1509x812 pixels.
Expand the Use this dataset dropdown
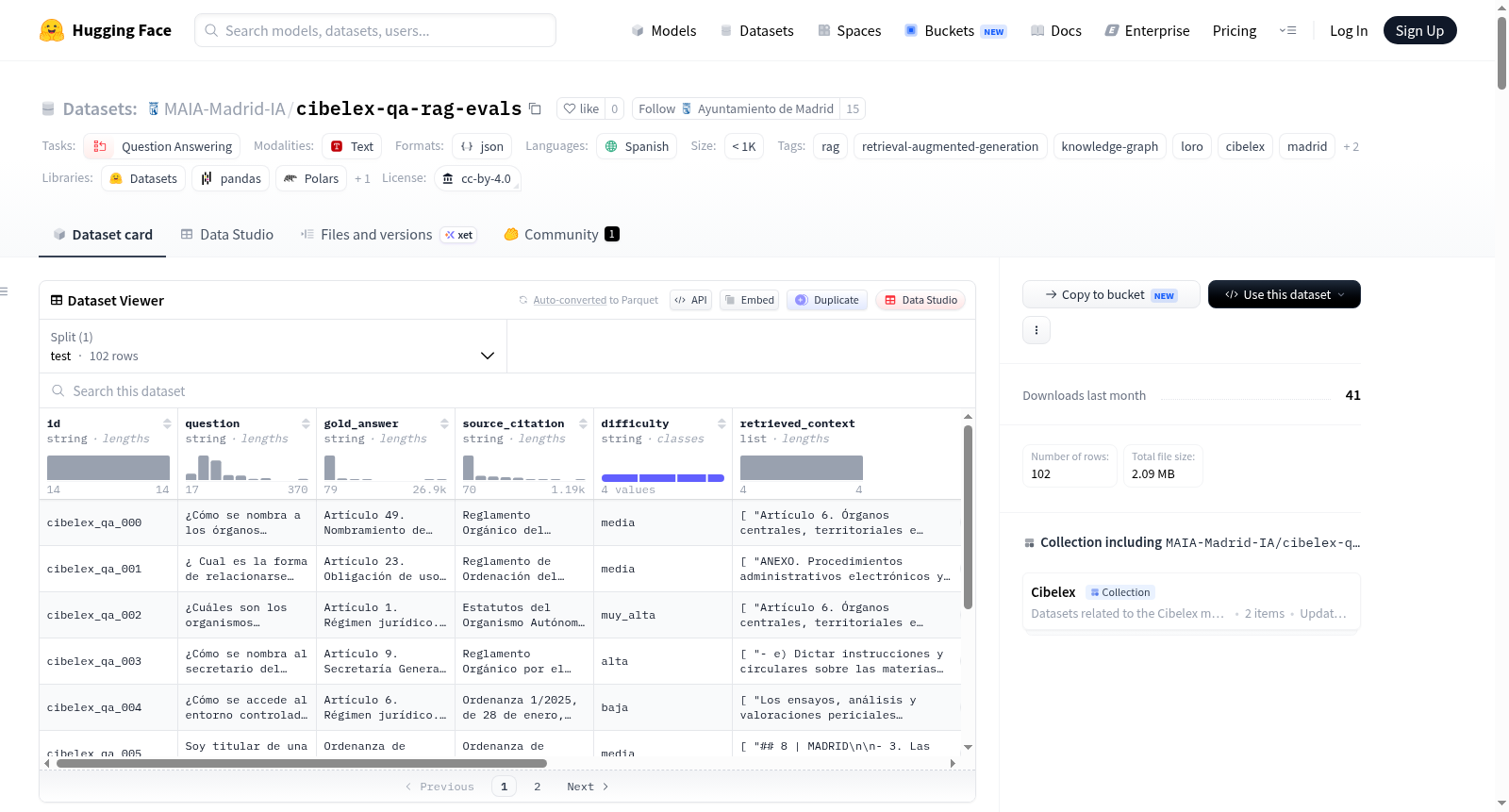(x=1285, y=294)
